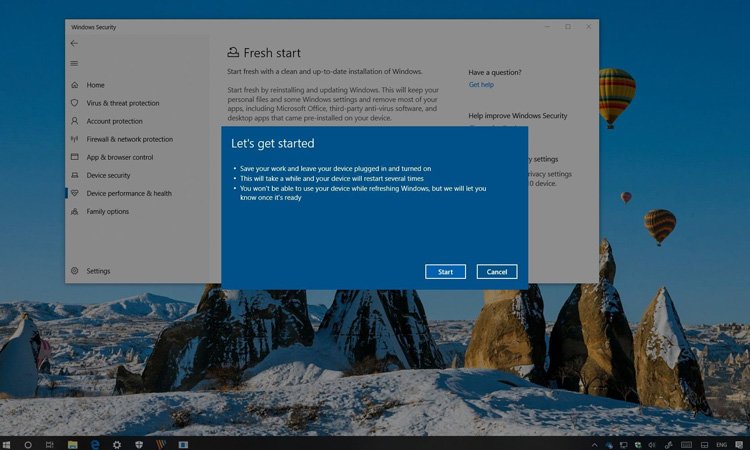
Task: Launch Microsoft Edge from the taskbar
Action: click(x=95, y=443)
